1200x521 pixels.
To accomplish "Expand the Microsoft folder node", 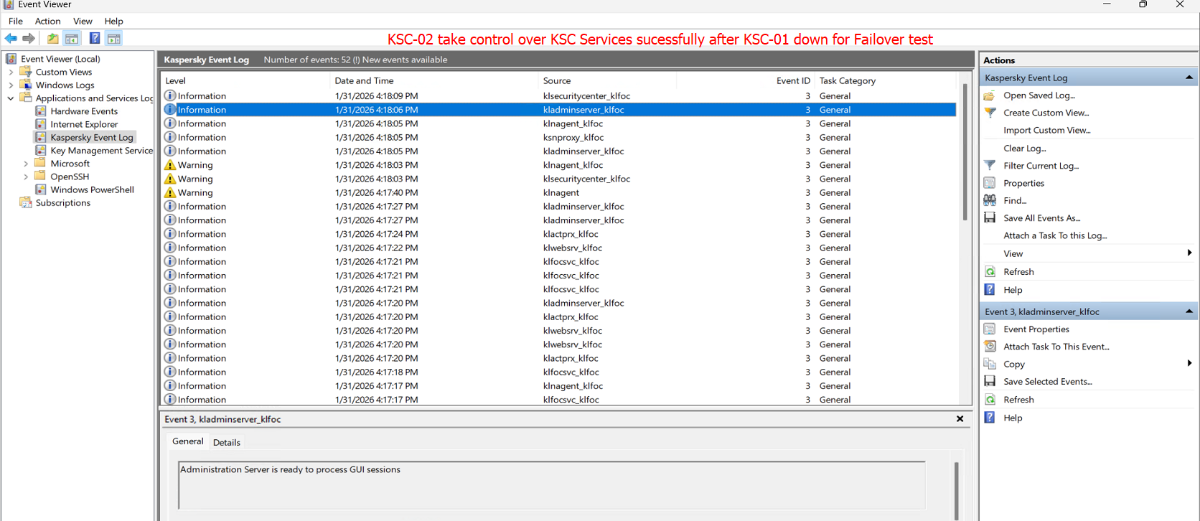I will 26,163.
